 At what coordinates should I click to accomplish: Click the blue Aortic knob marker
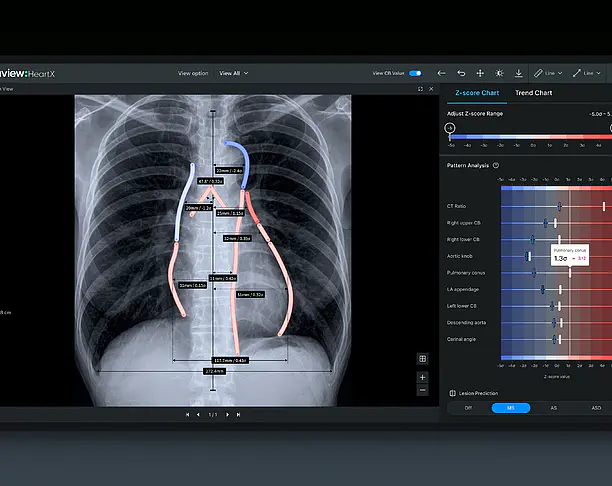pos(527,256)
